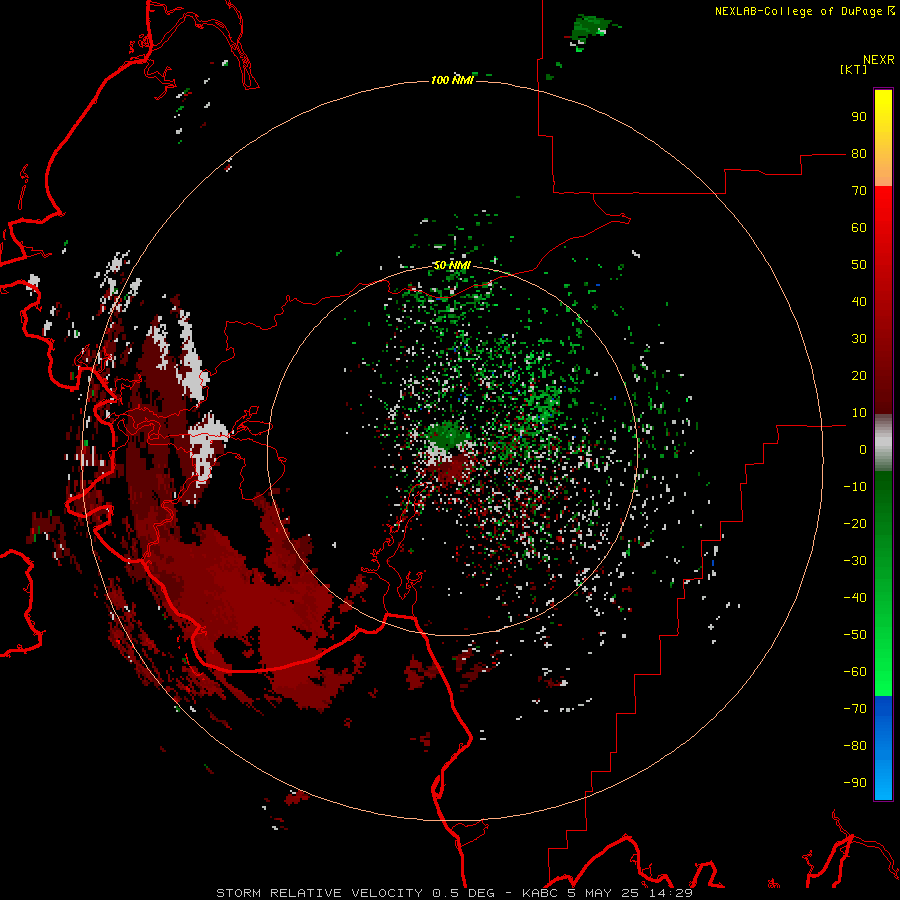Select the -70 scale value

(855, 708)
